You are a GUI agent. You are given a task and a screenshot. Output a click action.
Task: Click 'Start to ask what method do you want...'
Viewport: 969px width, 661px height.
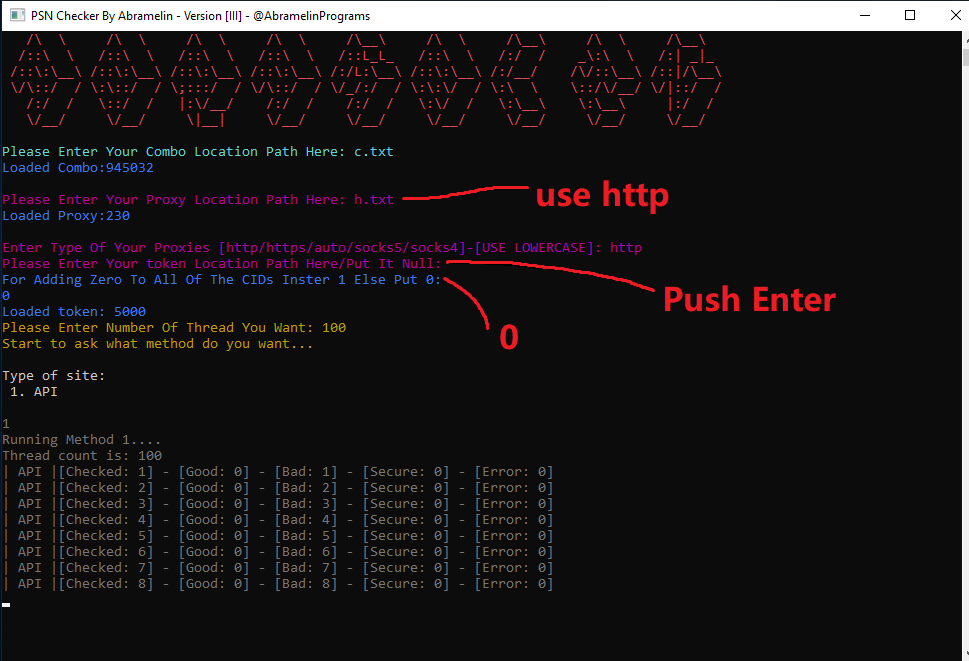tap(158, 344)
